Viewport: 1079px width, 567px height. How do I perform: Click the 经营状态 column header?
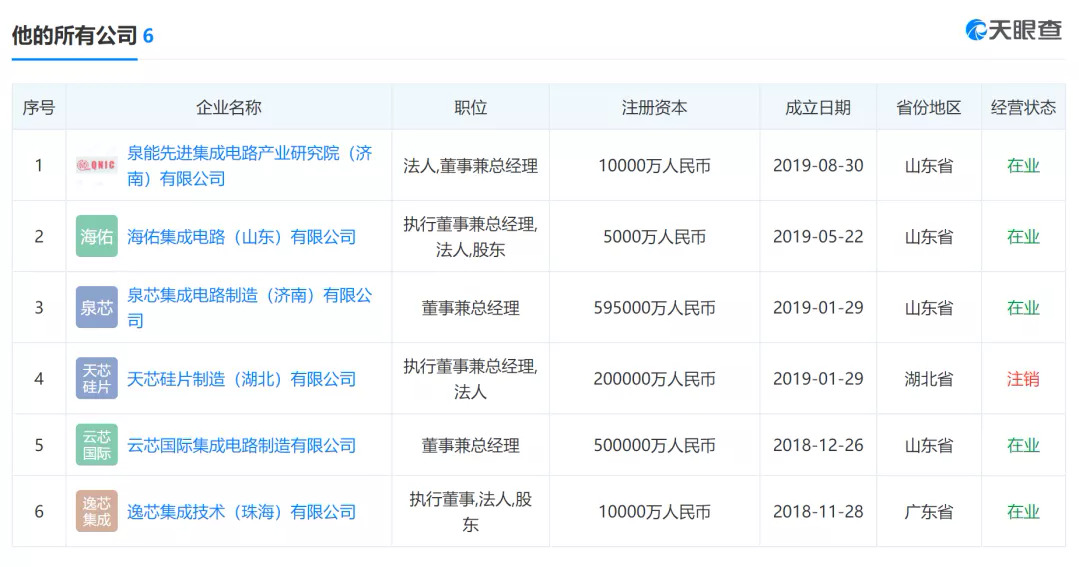pos(1022,107)
